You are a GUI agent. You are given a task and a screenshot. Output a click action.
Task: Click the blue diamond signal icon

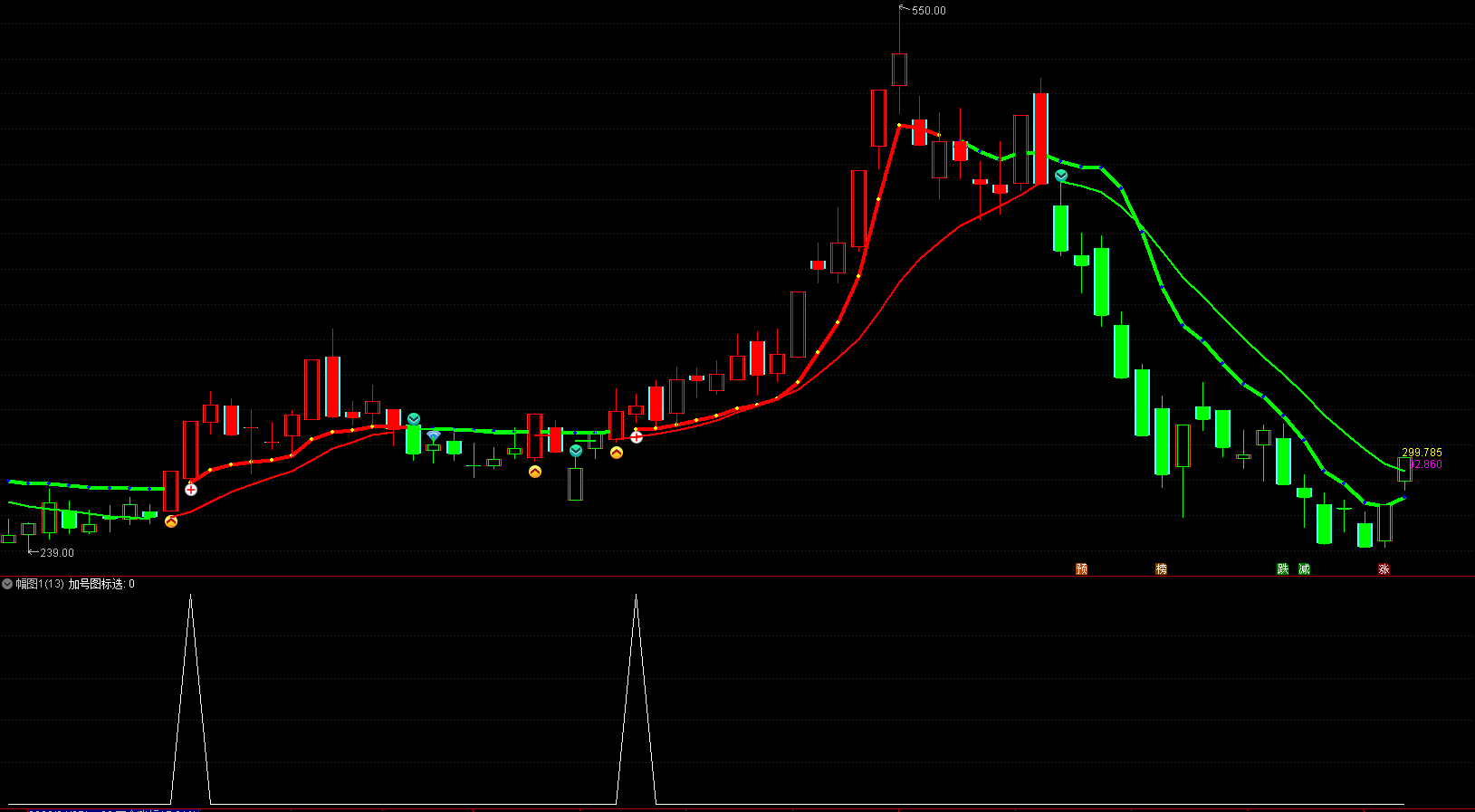coord(434,436)
